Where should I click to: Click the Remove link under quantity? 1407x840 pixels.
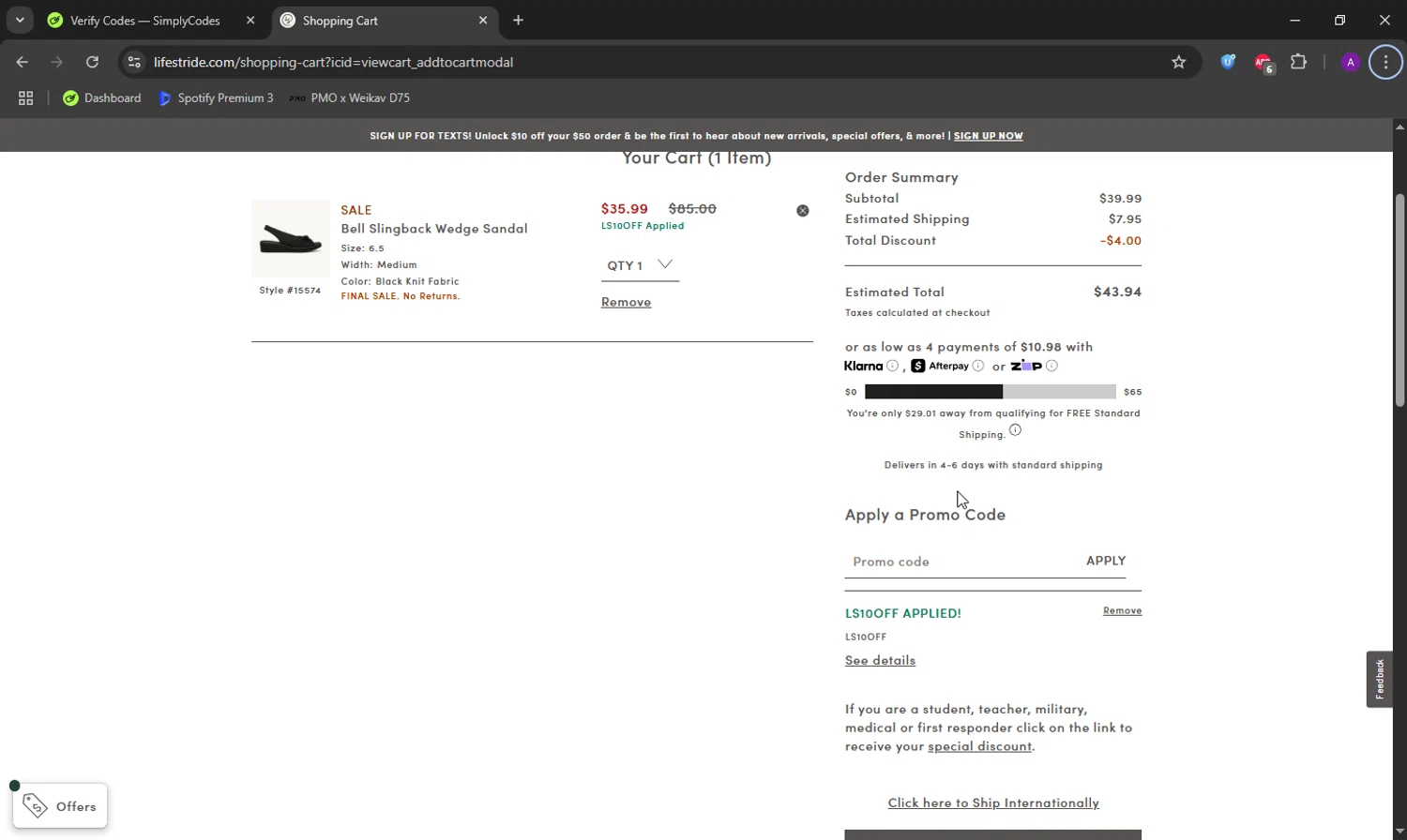(626, 302)
